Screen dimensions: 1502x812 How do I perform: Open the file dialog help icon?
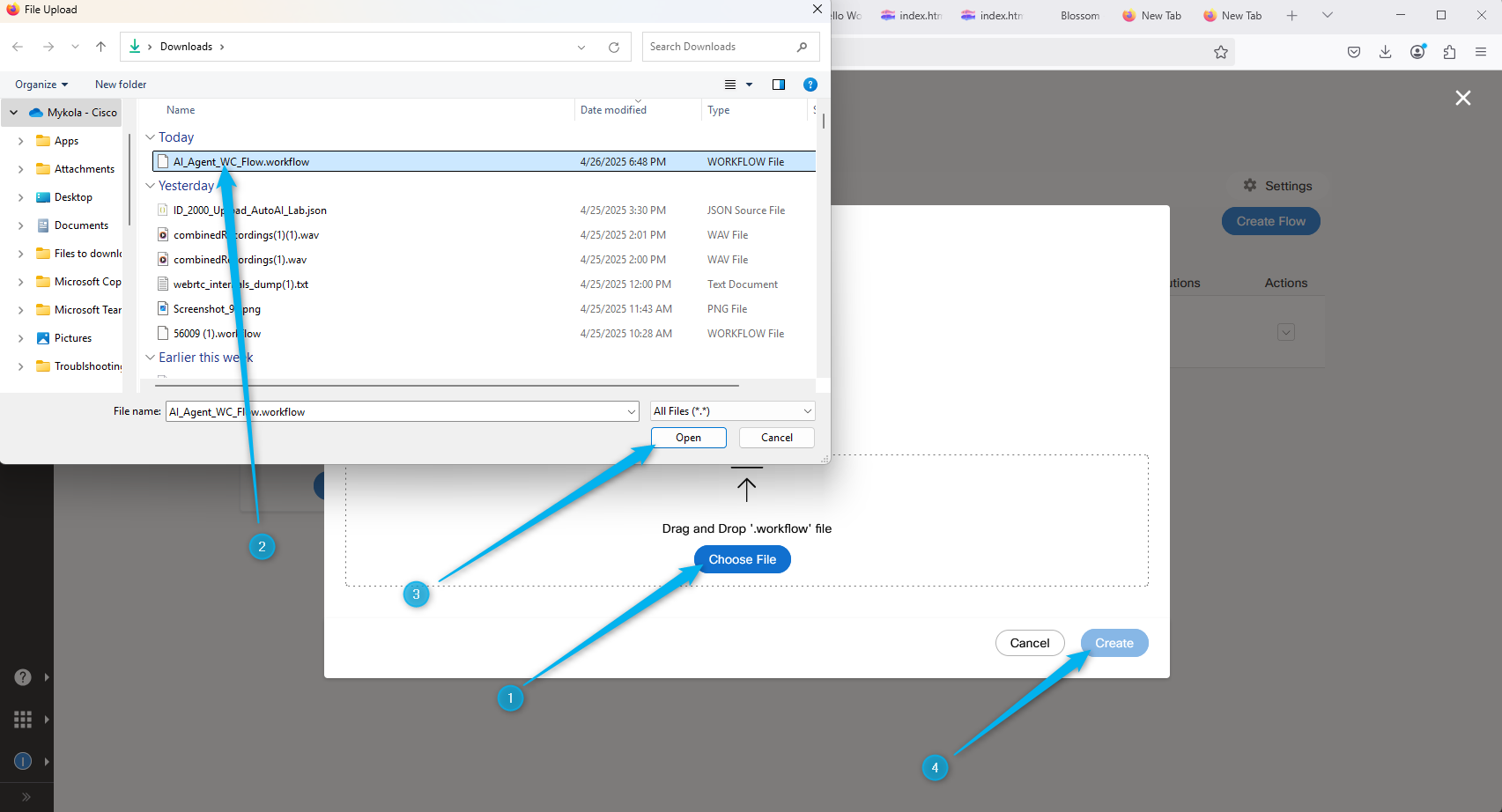(810, 85)
